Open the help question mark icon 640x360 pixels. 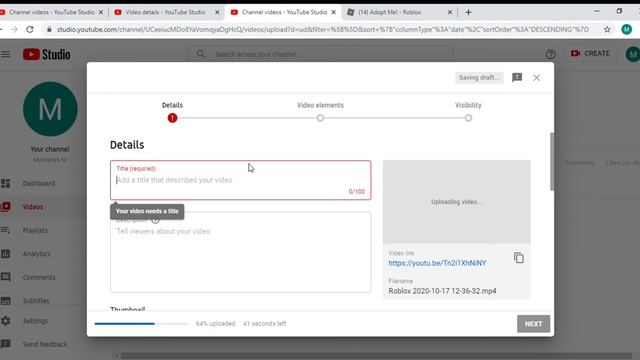[550, 54]
